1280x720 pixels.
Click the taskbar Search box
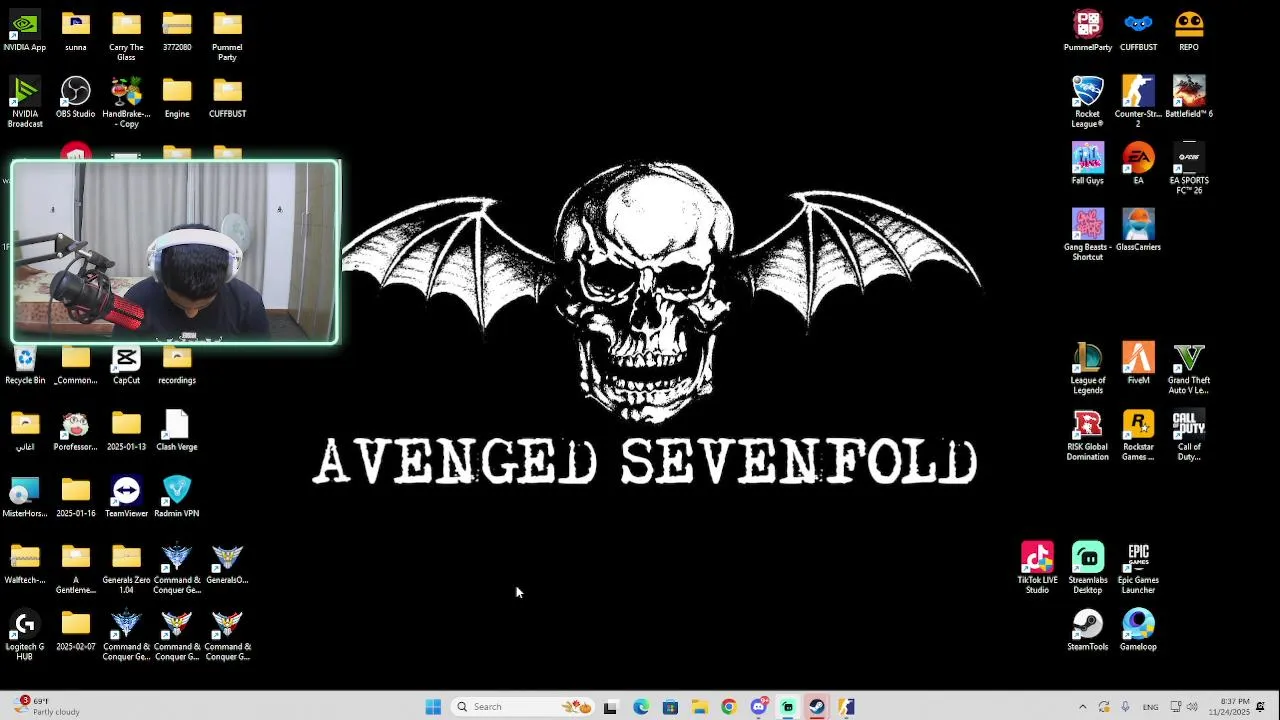[x=523, y=707]
